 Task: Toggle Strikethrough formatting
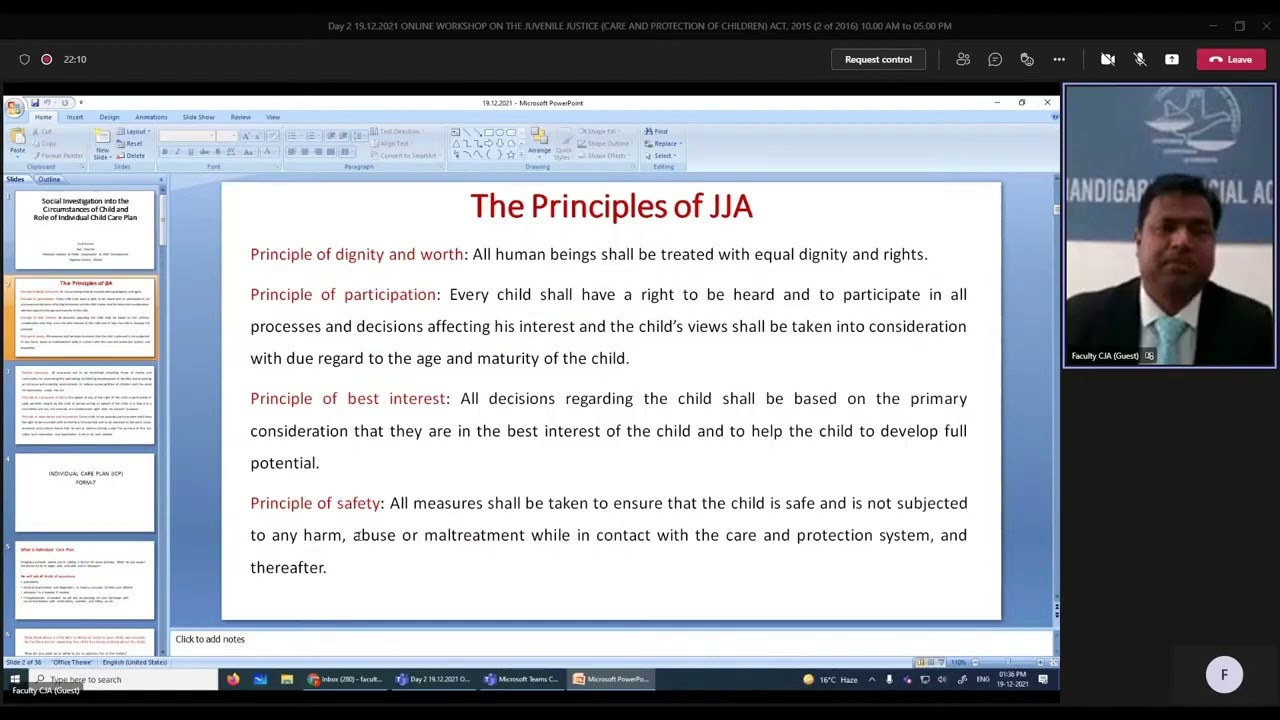pos(204,152)
